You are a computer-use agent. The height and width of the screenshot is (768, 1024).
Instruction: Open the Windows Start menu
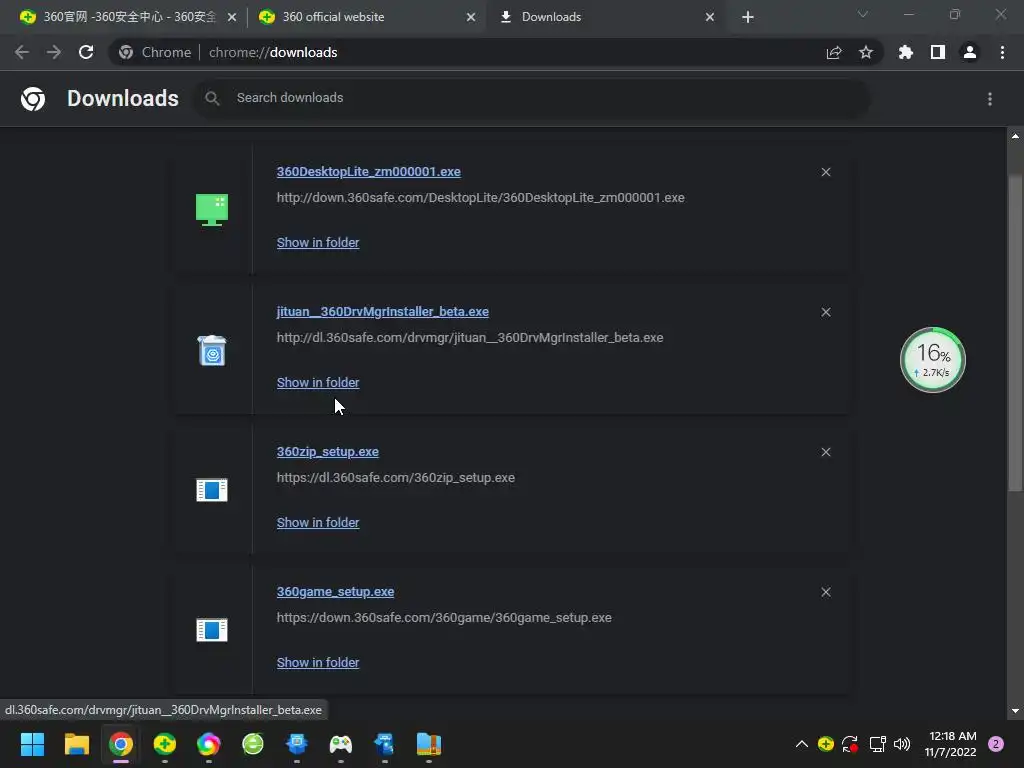pos(32,744)
